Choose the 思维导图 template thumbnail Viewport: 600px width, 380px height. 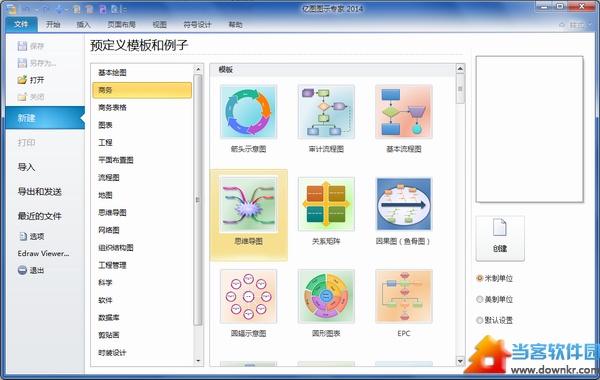point(248,204)
